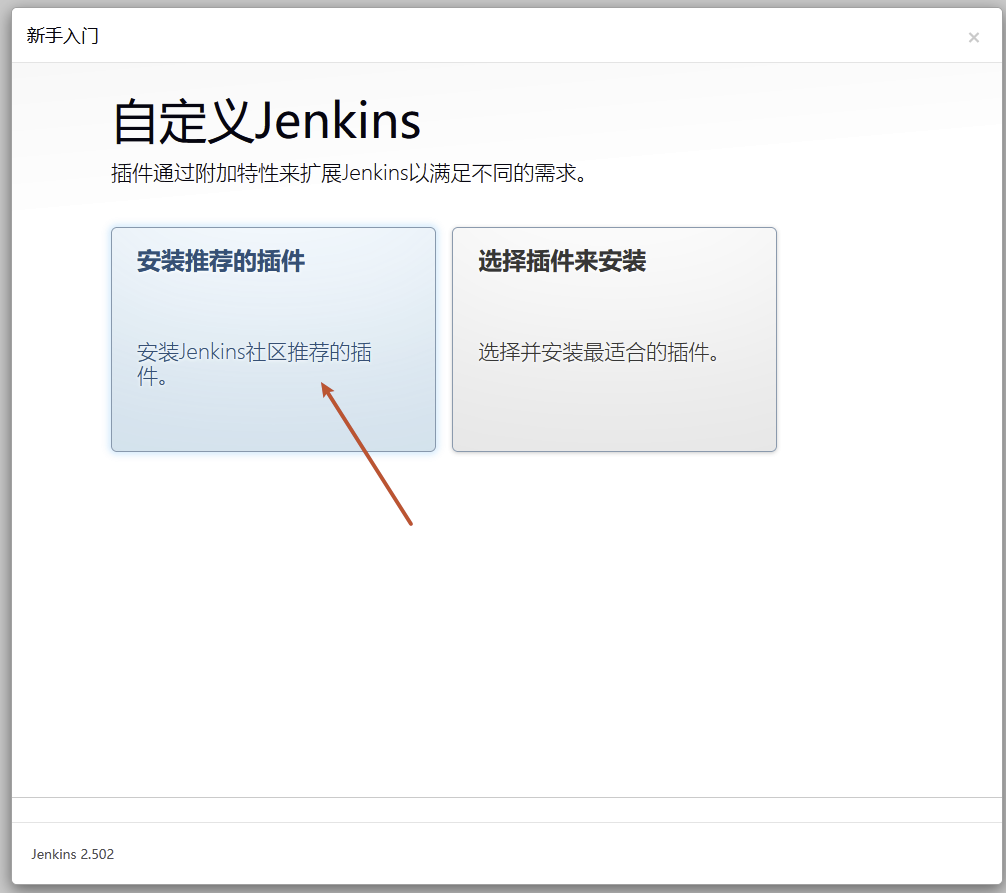This screenshot has height=893, width=1006.
Task: Click the dialog footer bar
Action: coord(503,855)
